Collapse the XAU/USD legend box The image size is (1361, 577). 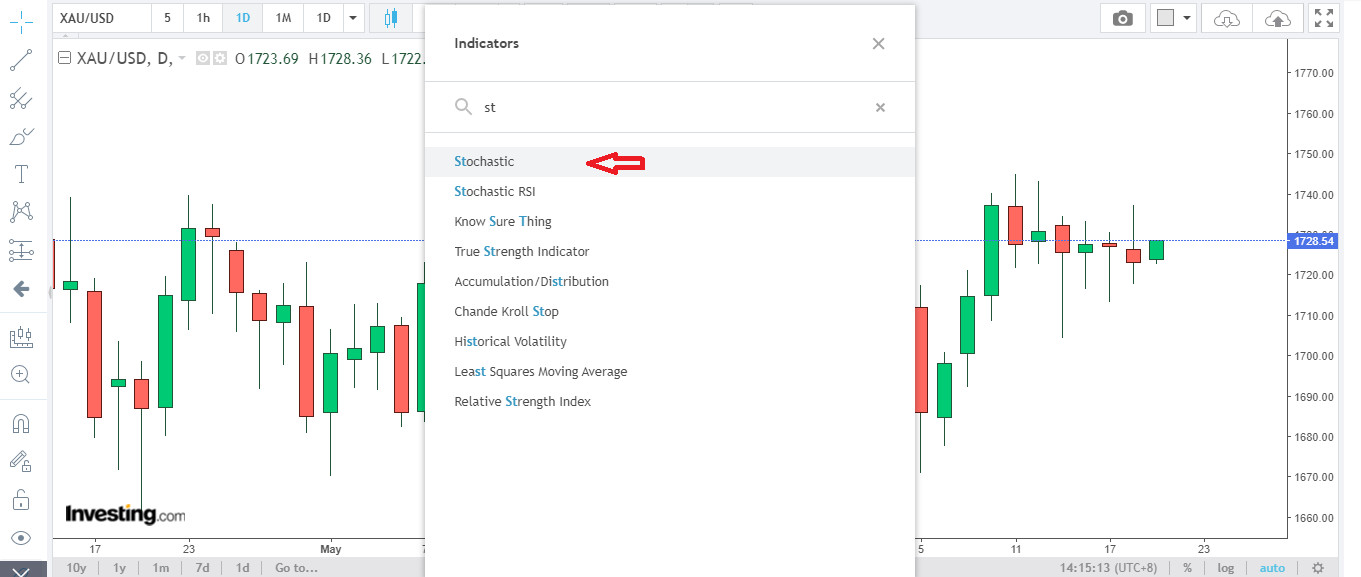click(64, 58)
